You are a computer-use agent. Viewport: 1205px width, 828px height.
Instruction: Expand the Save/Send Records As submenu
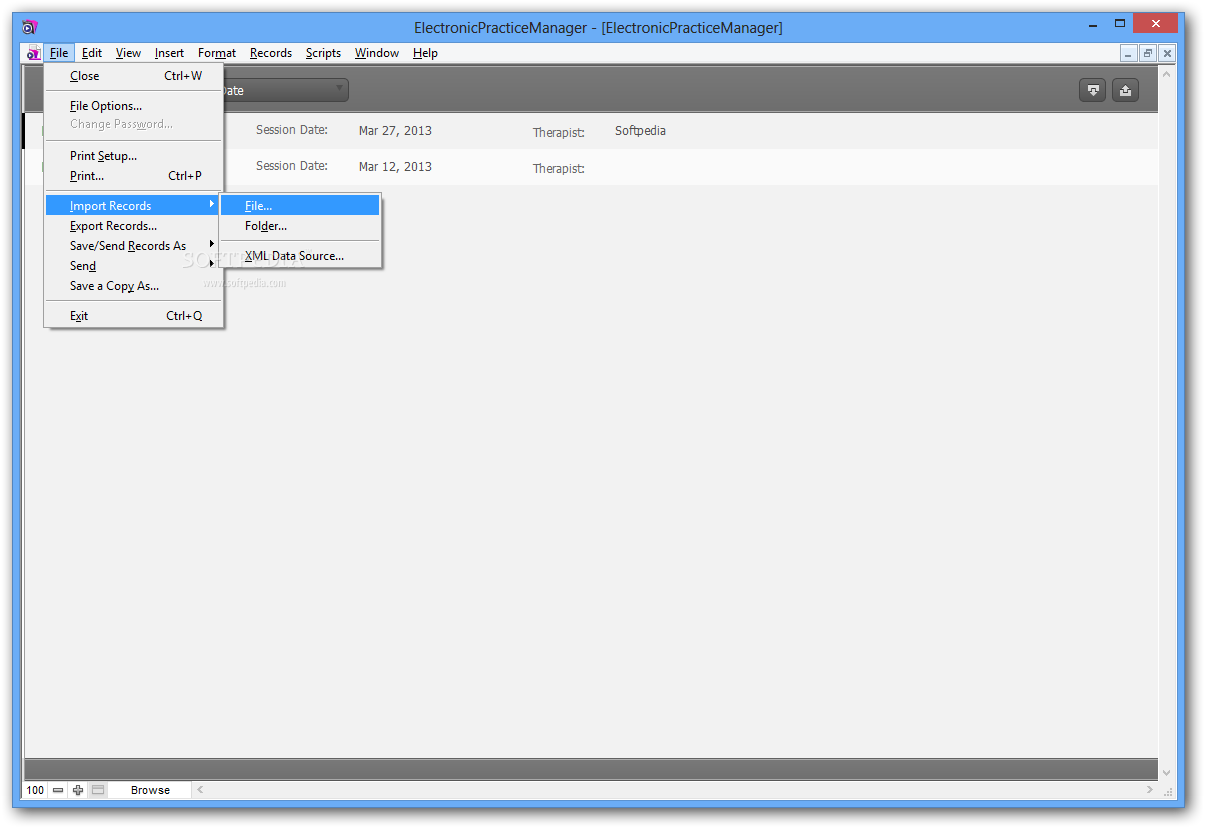132,246
